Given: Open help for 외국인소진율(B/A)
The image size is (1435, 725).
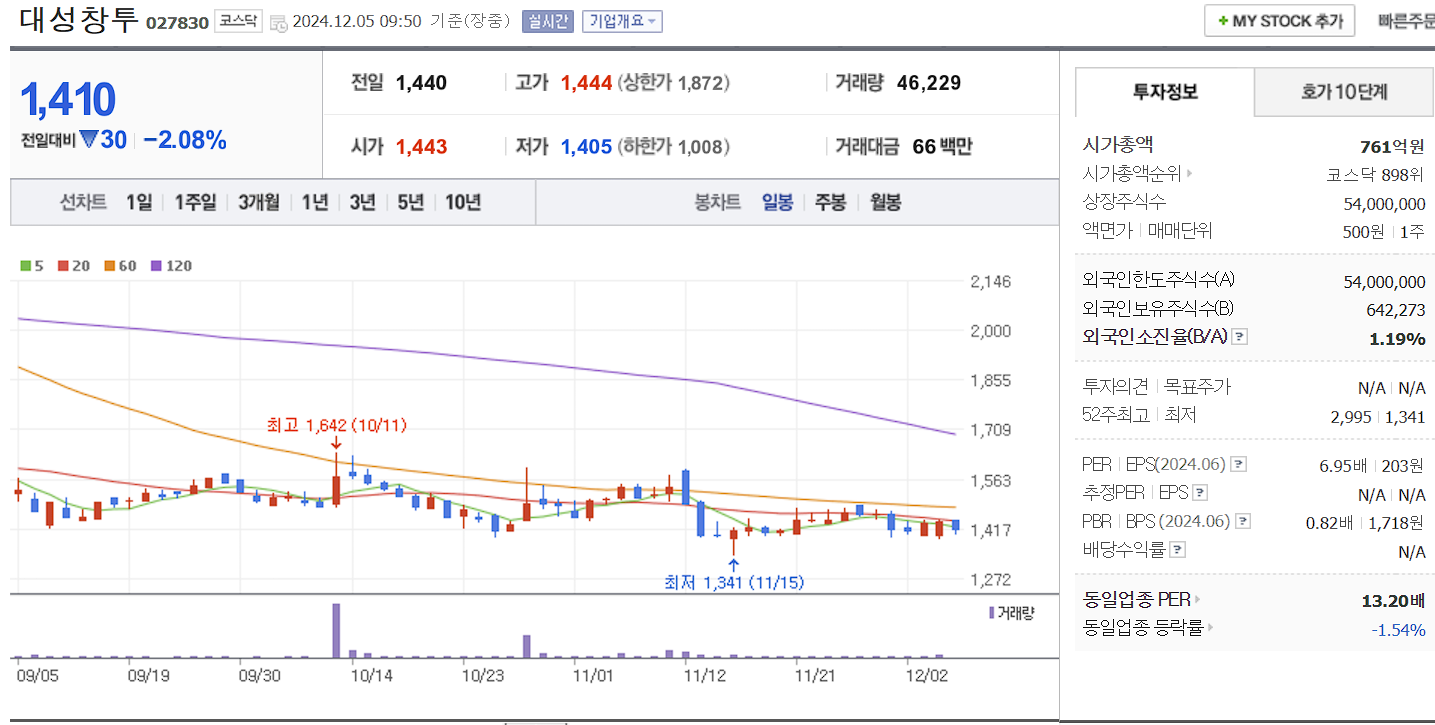Looking at the screenshot, I should click(x=1240, y=336).
